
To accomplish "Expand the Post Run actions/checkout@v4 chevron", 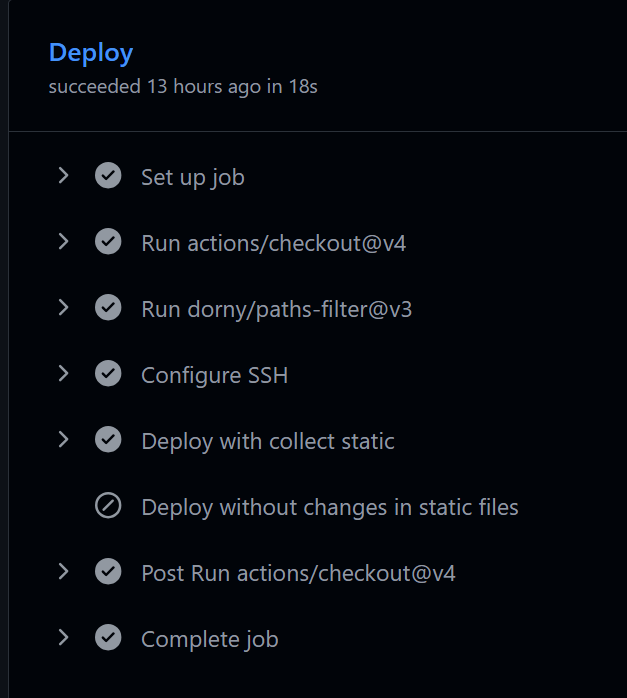I will pyautogui.click(x=63, y=572).
